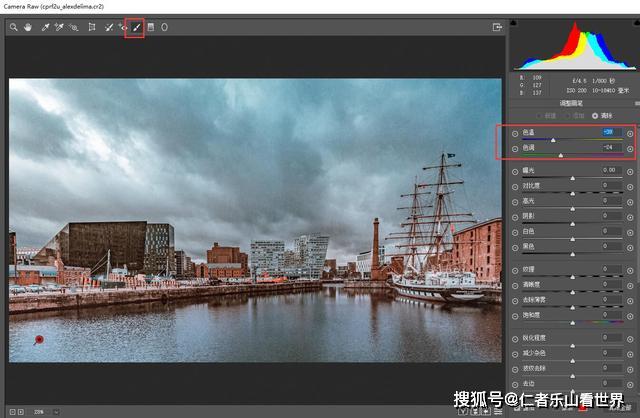This screenshot has height=418, width=640.
Task: Decrease 色调 with its minus icon
Action: (x=515, y=149)
